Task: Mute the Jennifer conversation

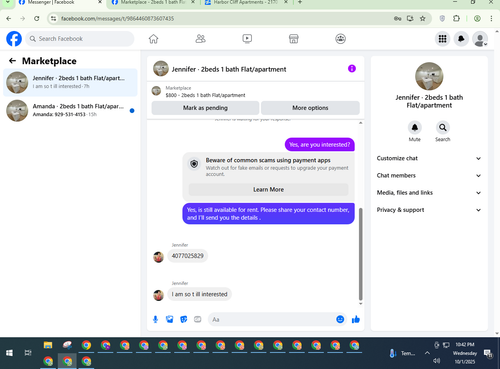Action: coord(415,127)
